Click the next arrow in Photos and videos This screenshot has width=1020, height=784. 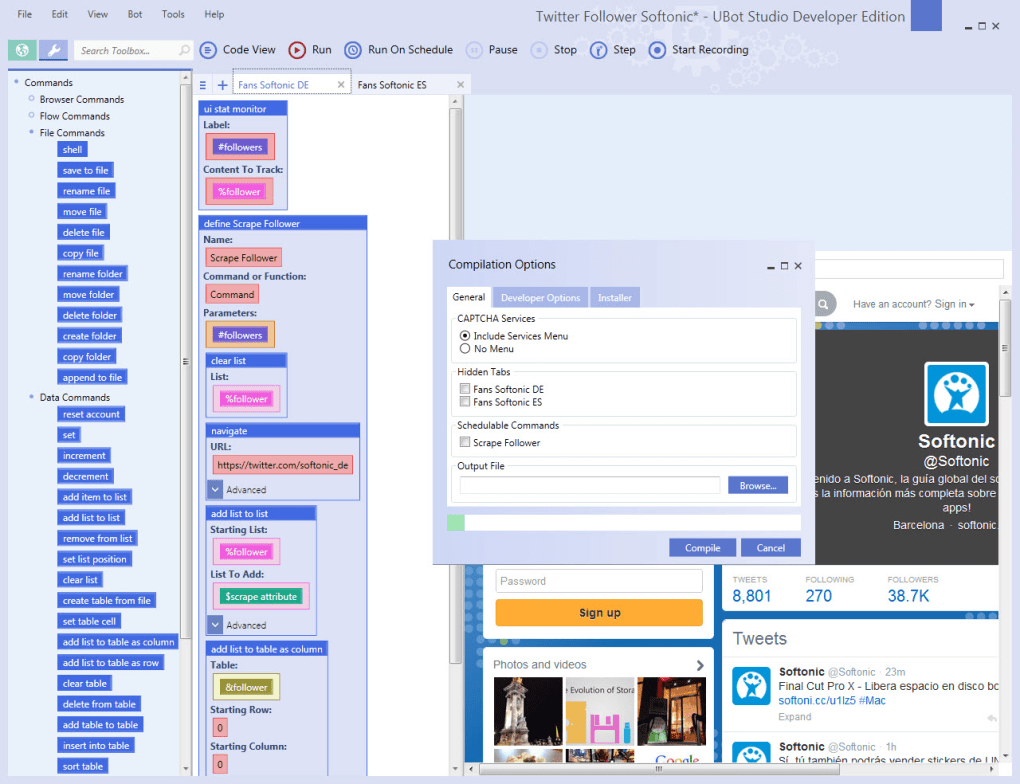[x=700, y=665]
